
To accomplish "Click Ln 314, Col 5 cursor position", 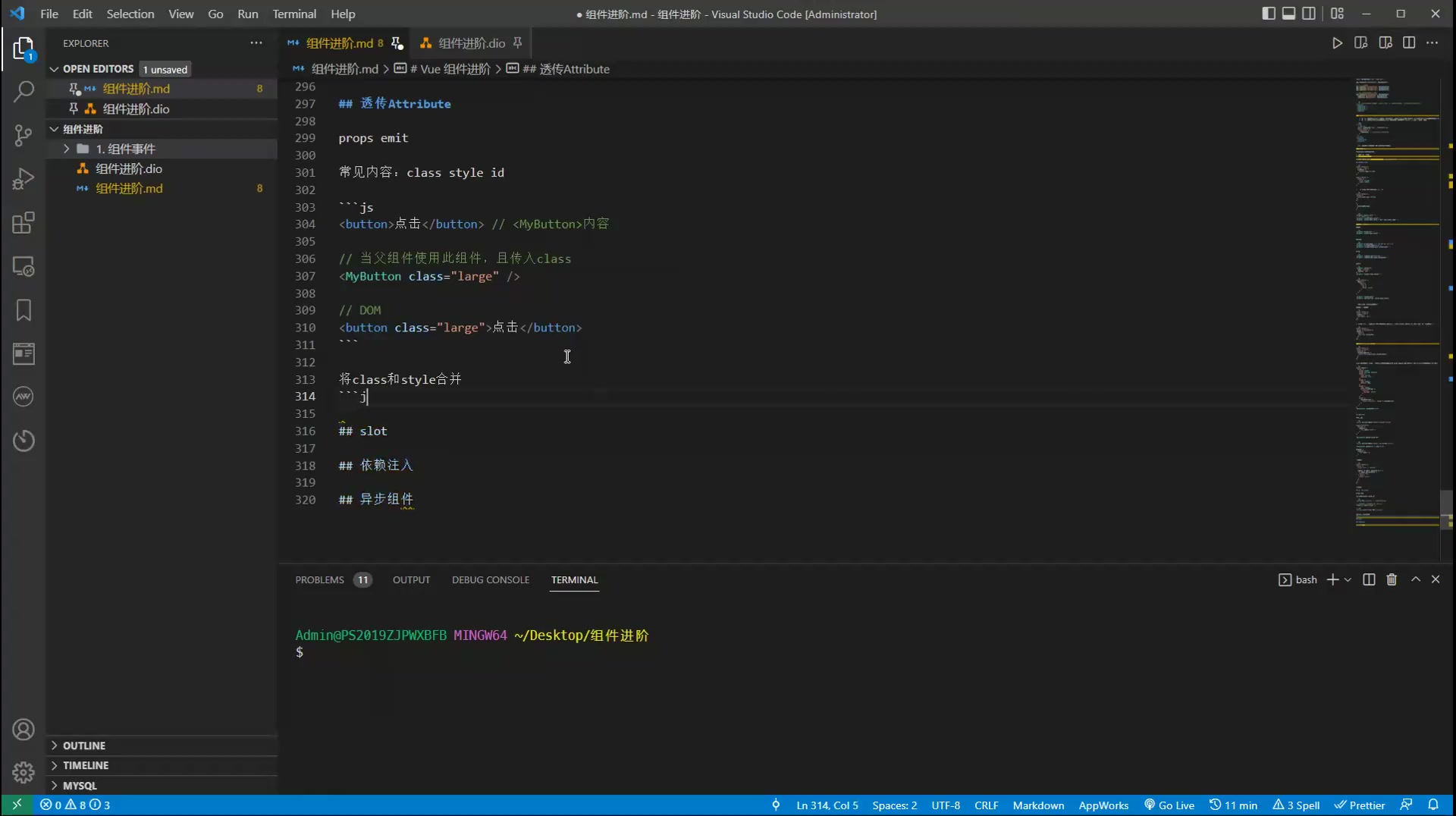I will 827,805.
